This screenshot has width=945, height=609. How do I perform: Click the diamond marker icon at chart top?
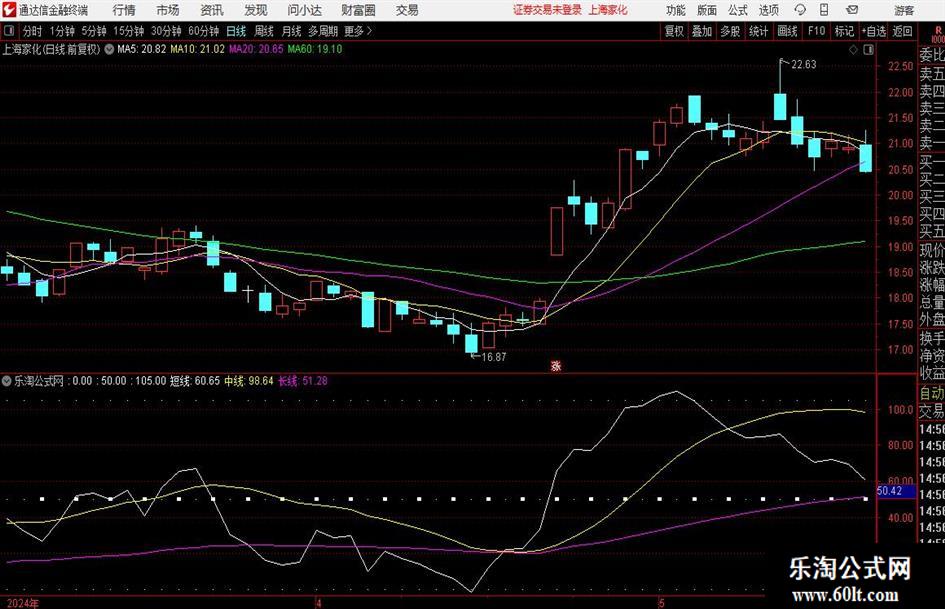tap(853, 50)
